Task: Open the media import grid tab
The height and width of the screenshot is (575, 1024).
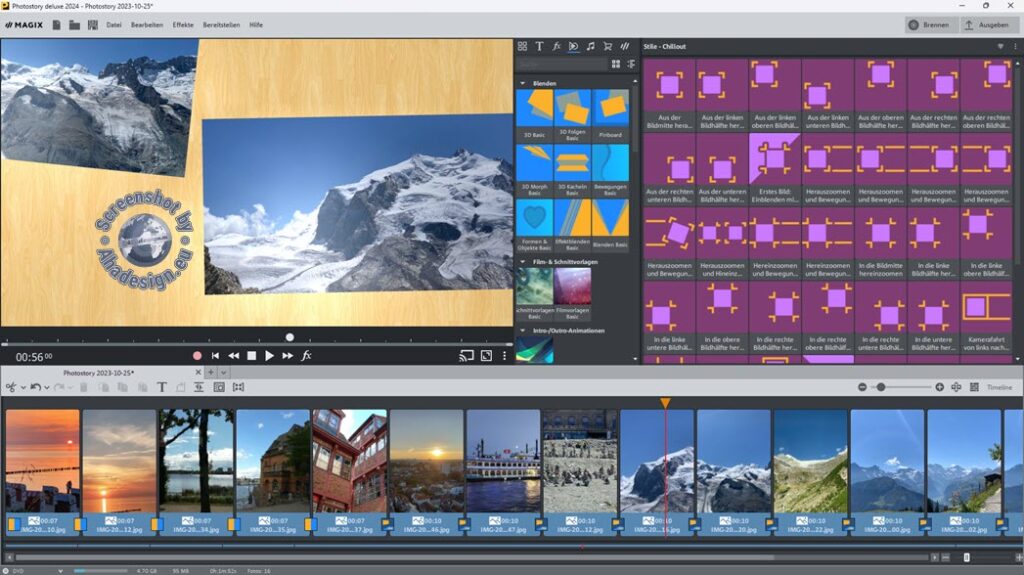Action: (x=522, y=46)
